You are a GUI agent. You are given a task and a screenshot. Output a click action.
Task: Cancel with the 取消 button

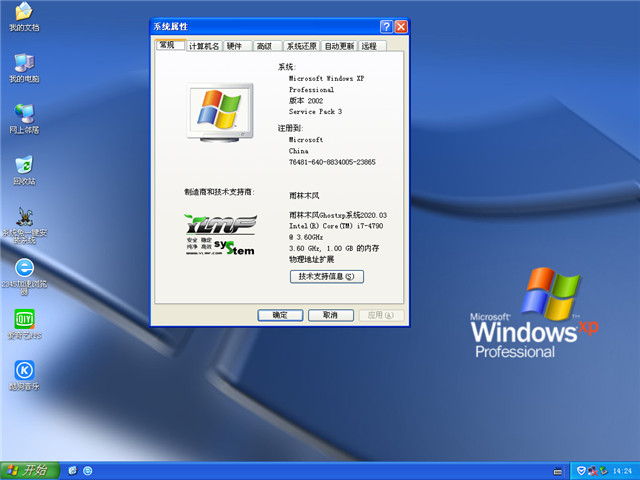point(331,315)
